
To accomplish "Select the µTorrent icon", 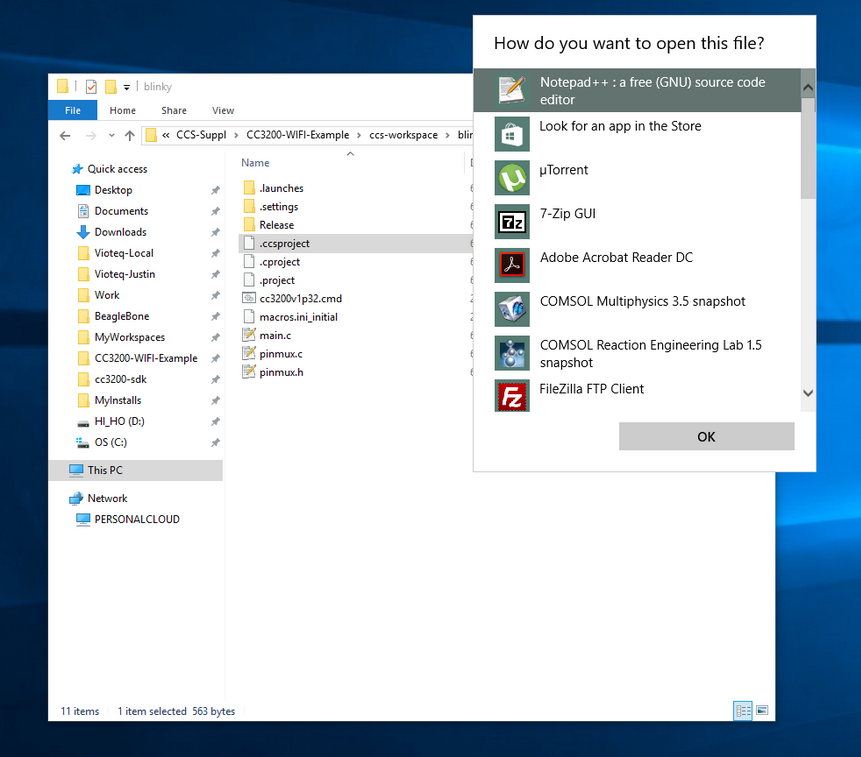I will click(x=512, y=178).
